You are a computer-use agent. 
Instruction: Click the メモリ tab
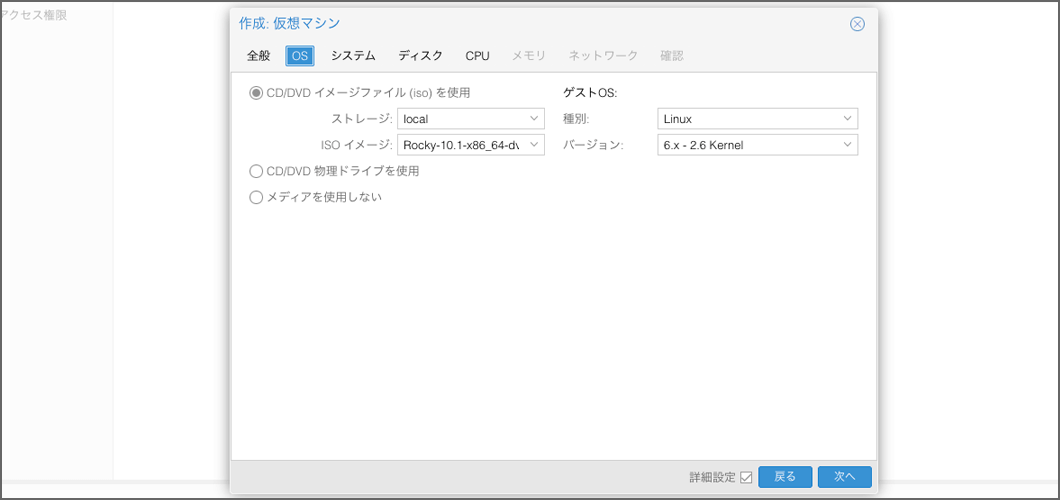tap(529, 56)
